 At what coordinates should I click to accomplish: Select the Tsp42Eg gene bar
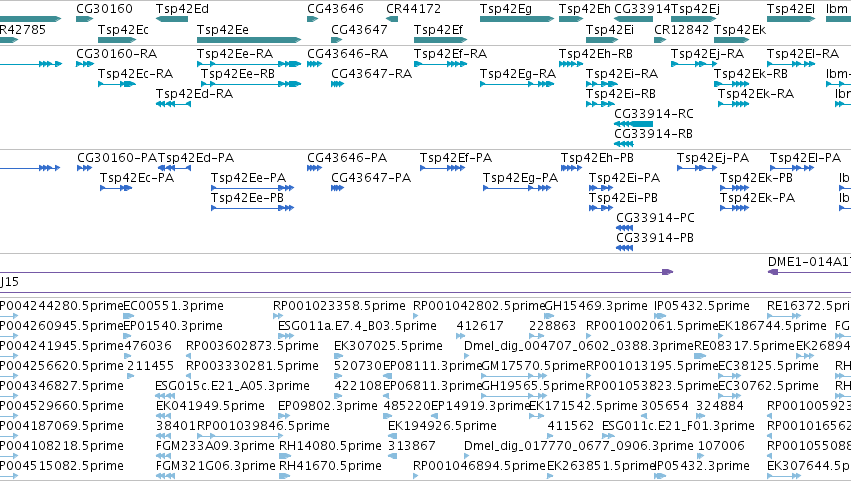[517, 19]
